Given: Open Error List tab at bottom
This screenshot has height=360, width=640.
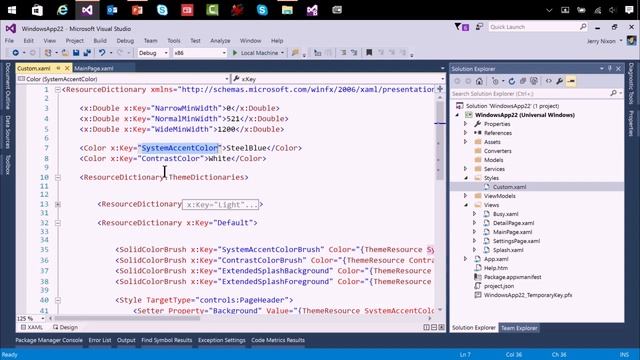Looking at the screenshot, I should [100, 340].
